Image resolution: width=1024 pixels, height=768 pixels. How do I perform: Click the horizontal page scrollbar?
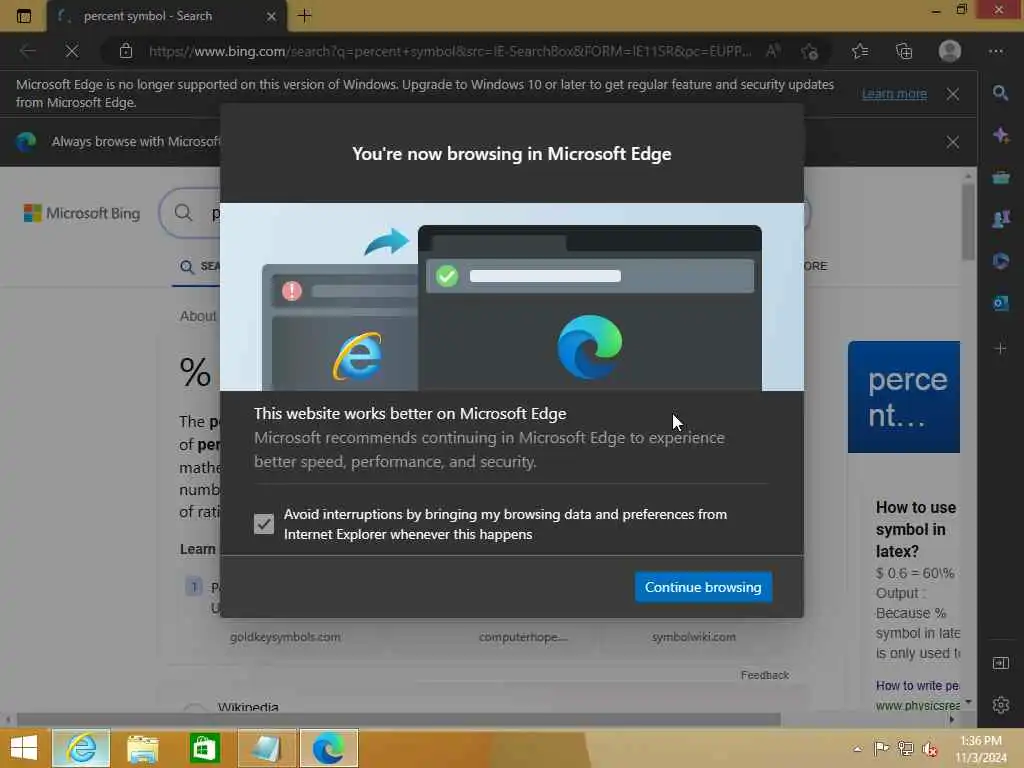pyautogui.click(x=398, y=720)
